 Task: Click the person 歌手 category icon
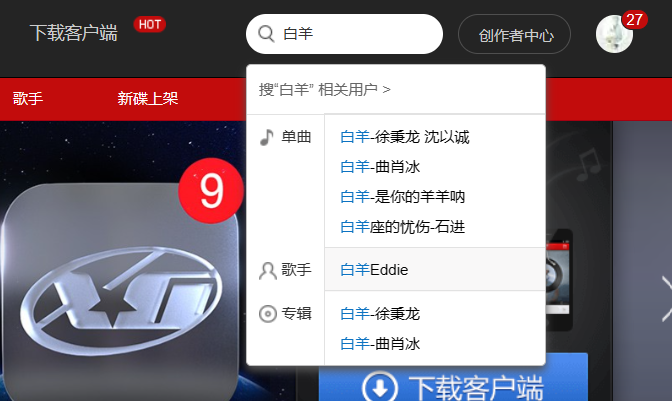click(267, 271)
